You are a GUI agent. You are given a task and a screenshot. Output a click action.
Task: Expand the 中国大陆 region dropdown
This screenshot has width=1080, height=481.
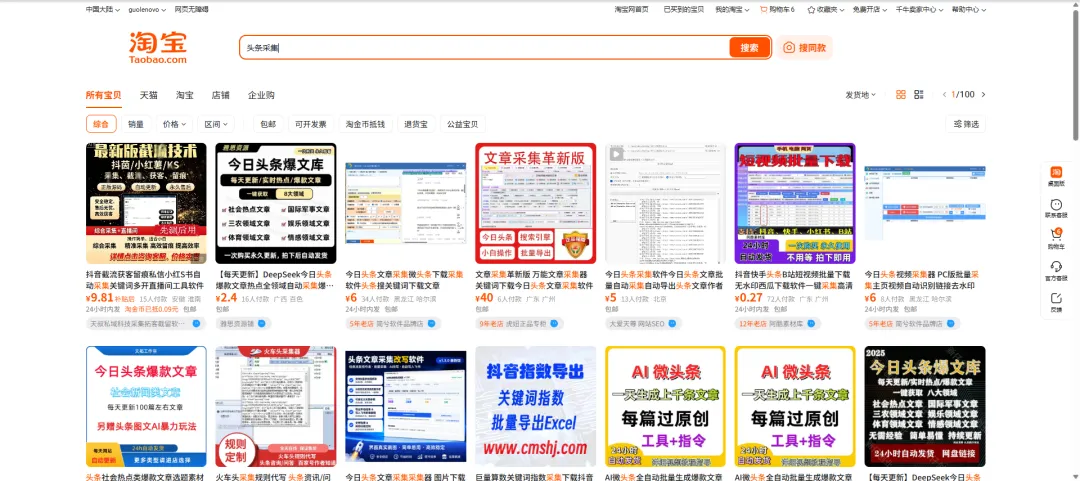[x=103, y=10]
